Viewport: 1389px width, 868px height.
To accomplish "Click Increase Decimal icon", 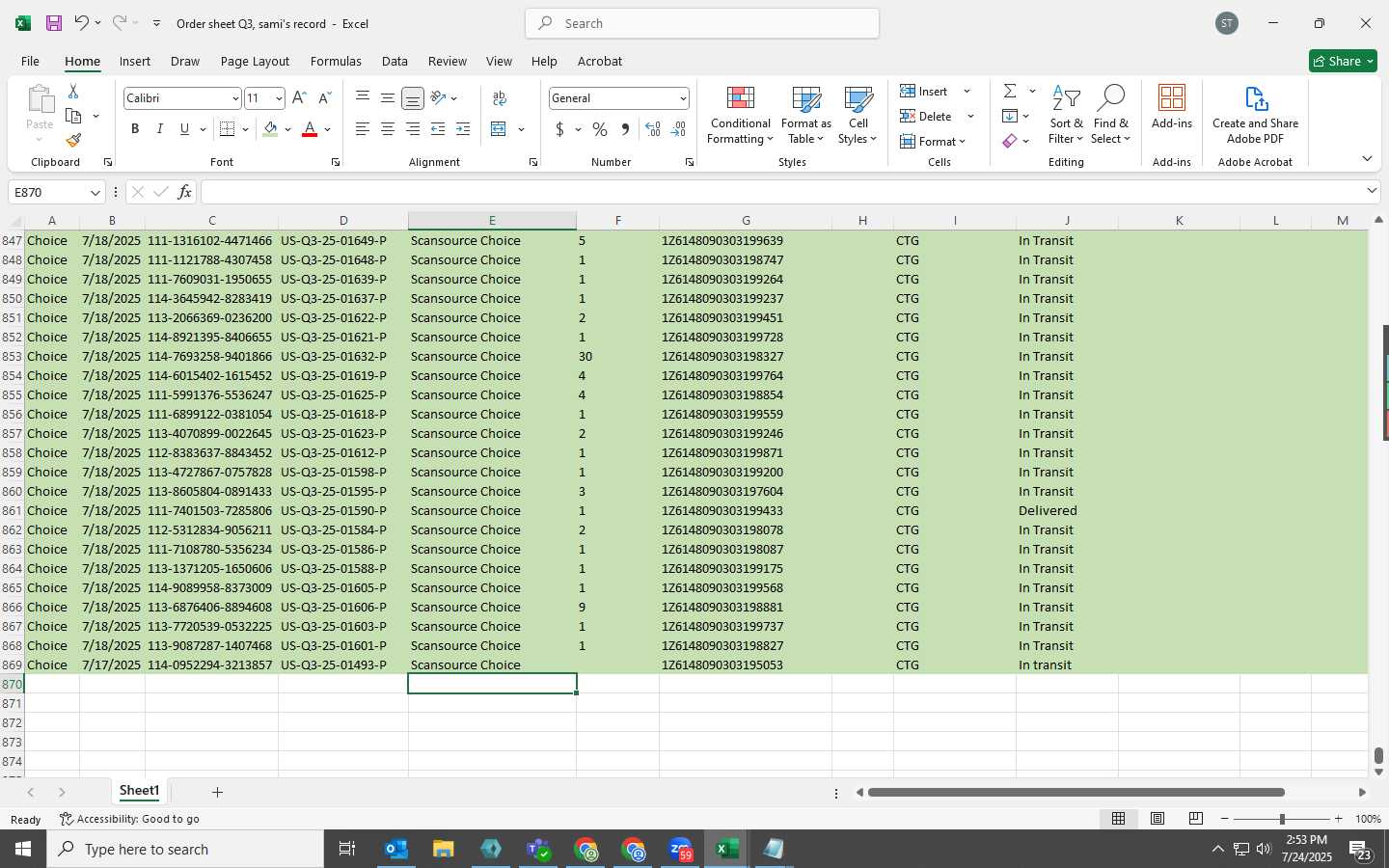I will (x=653, y=129).
